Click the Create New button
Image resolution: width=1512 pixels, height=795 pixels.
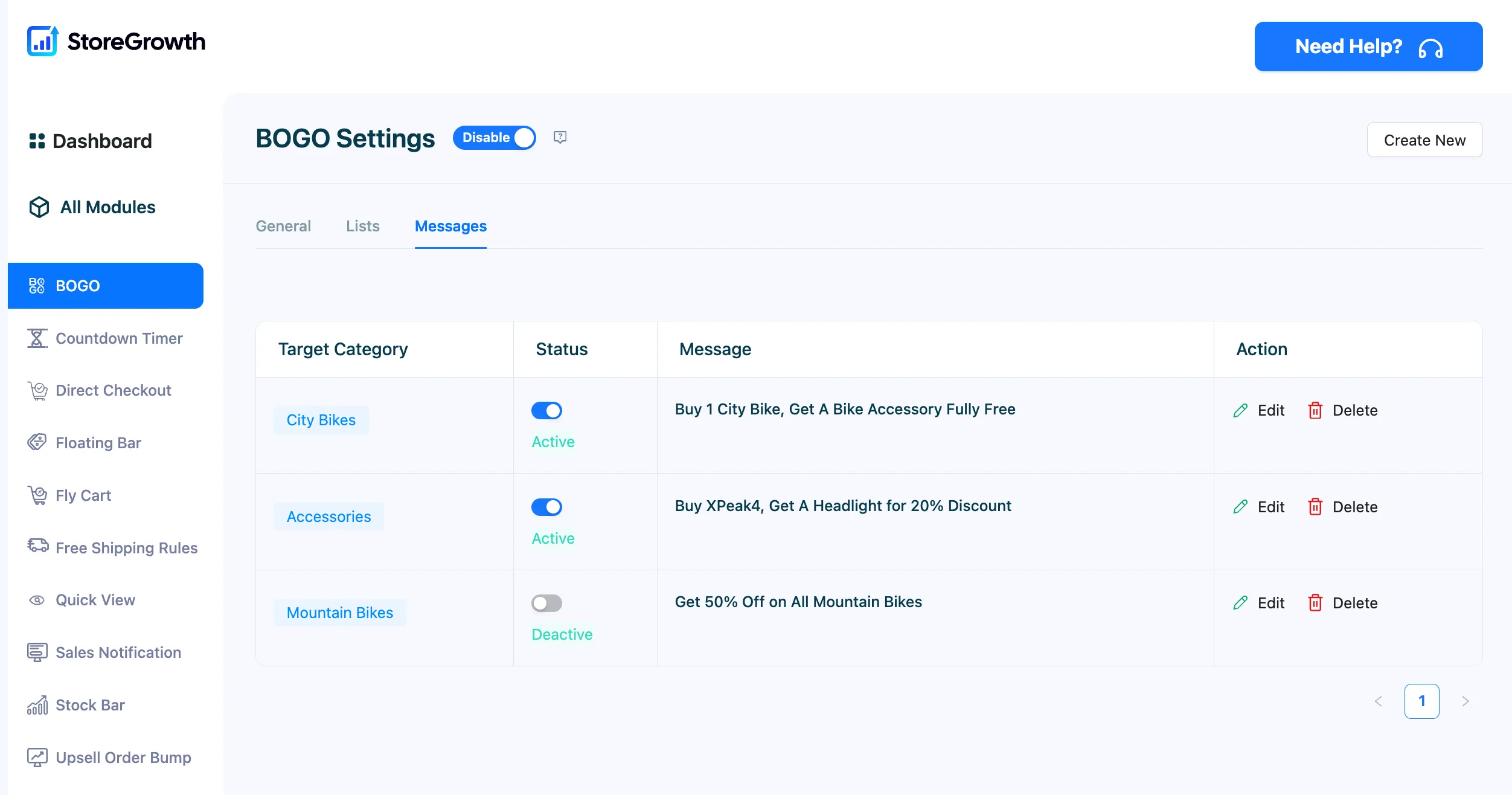coord(1424,140)
